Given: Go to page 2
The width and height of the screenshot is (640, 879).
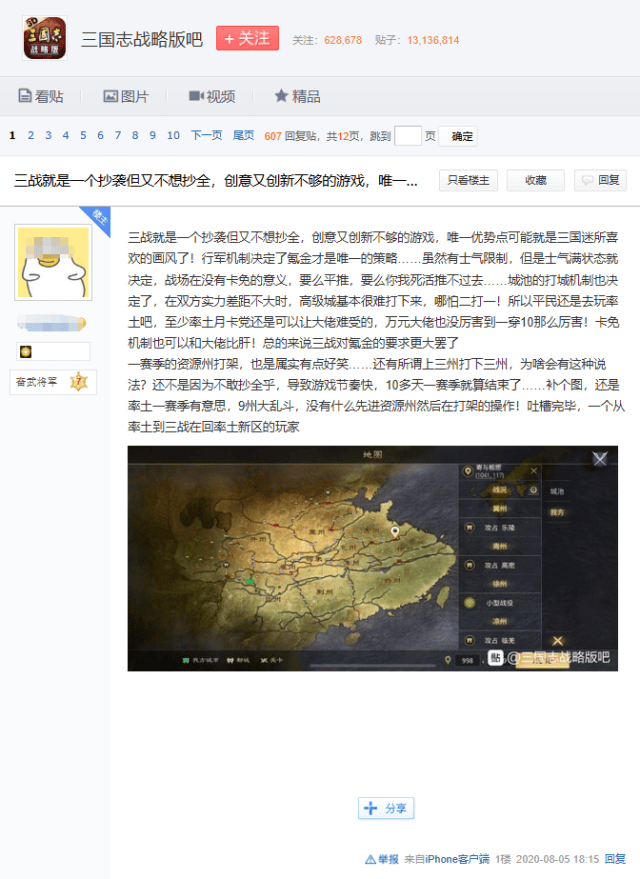Looking at the screenshot, I should (31, 135).
